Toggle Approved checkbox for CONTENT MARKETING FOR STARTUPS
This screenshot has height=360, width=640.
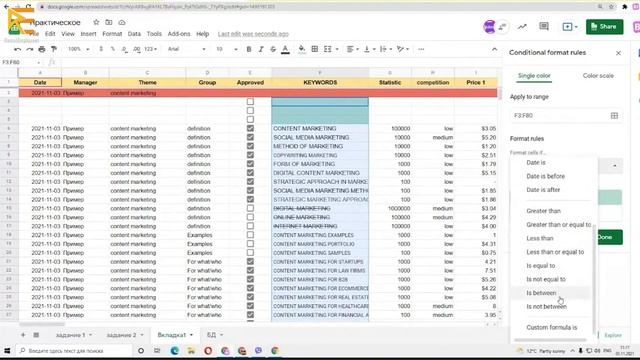(250, 262)
